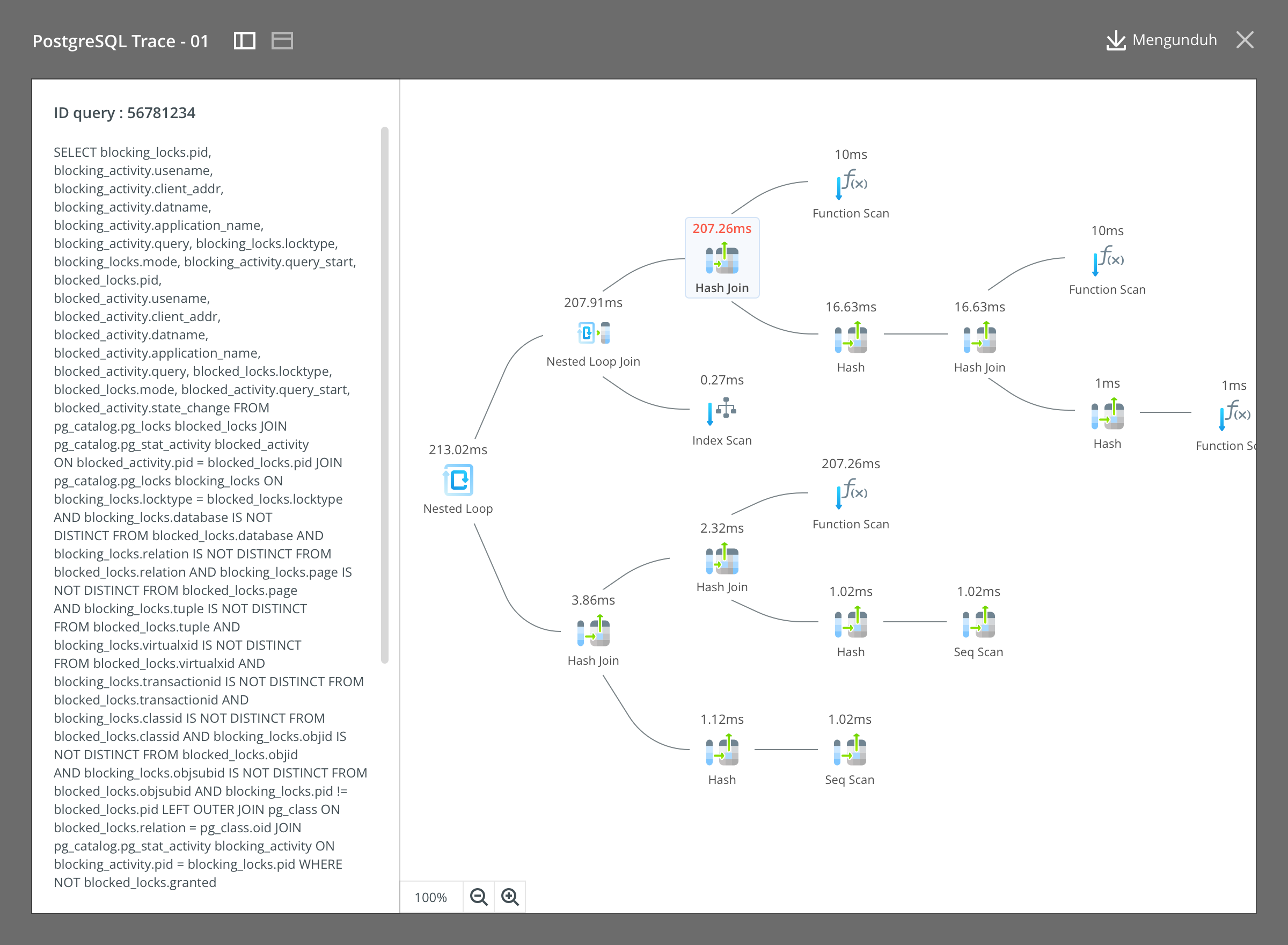1288x945 pixels.
Task: Select the 1.12ms Hash node icon
Action: (722, 750)
